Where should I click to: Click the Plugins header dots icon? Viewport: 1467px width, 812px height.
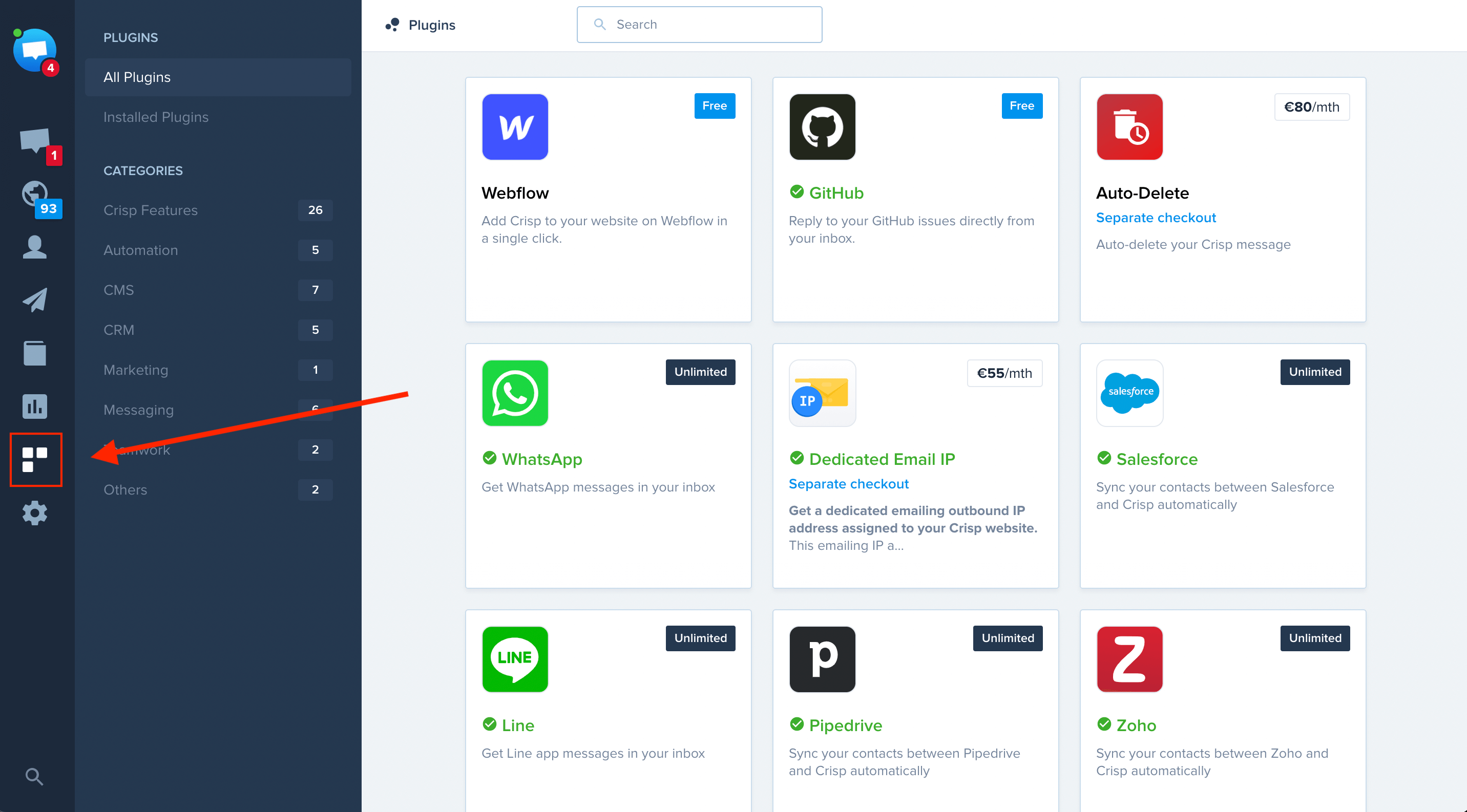[392, 25]
